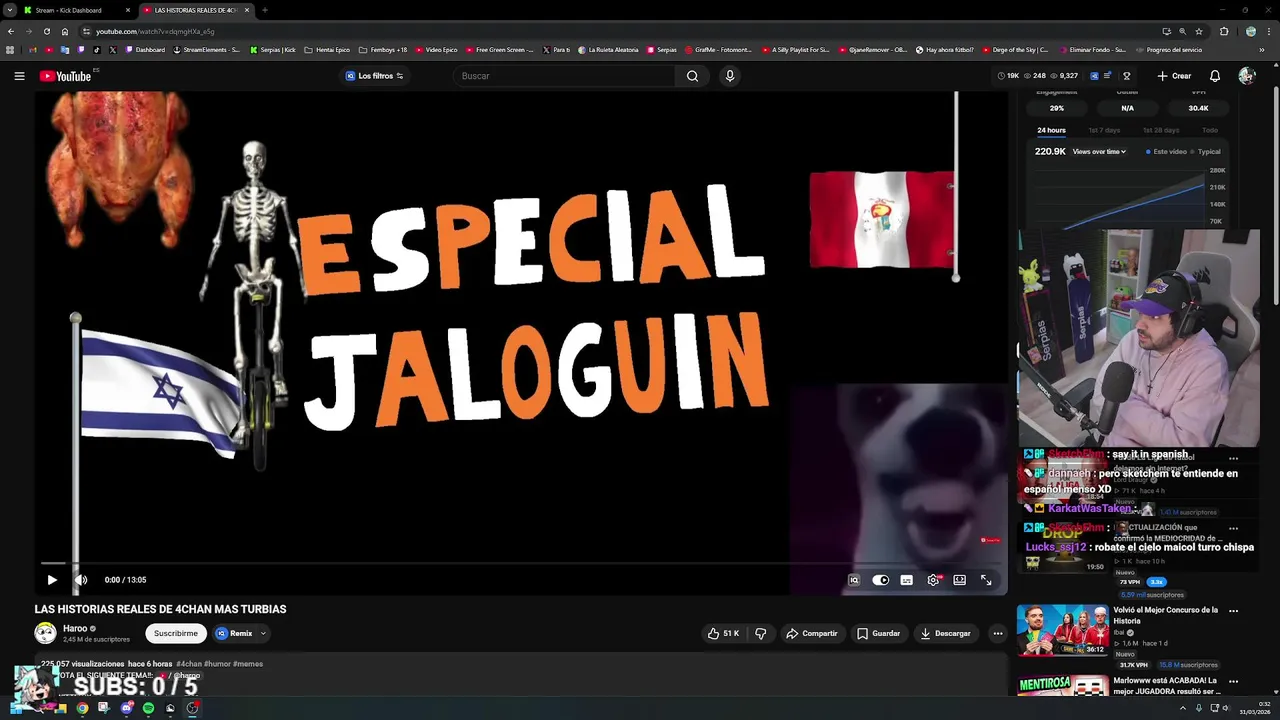Toggle the autoplay switch

tap(880, 580)
